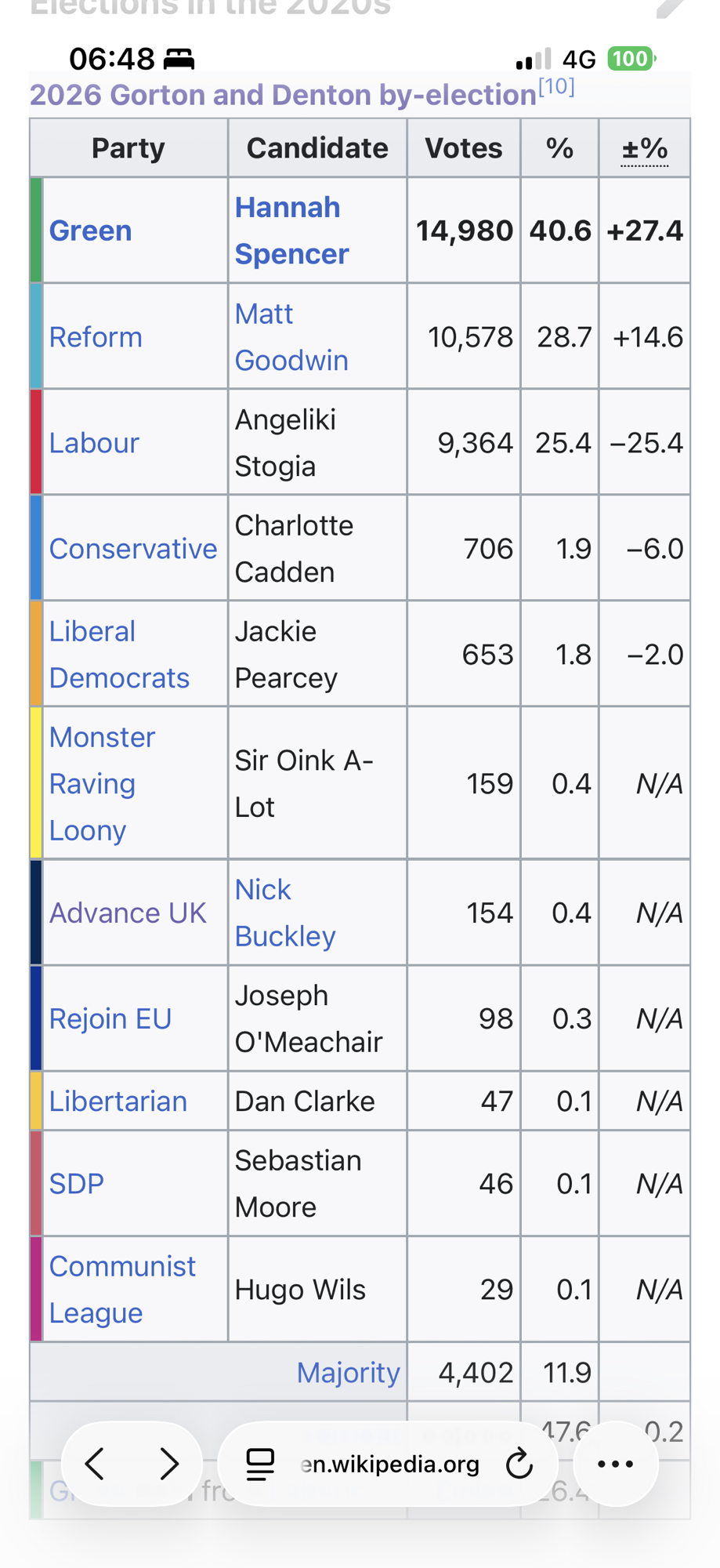
Task: Open the Liberal Democrats link
Action: 119,655
